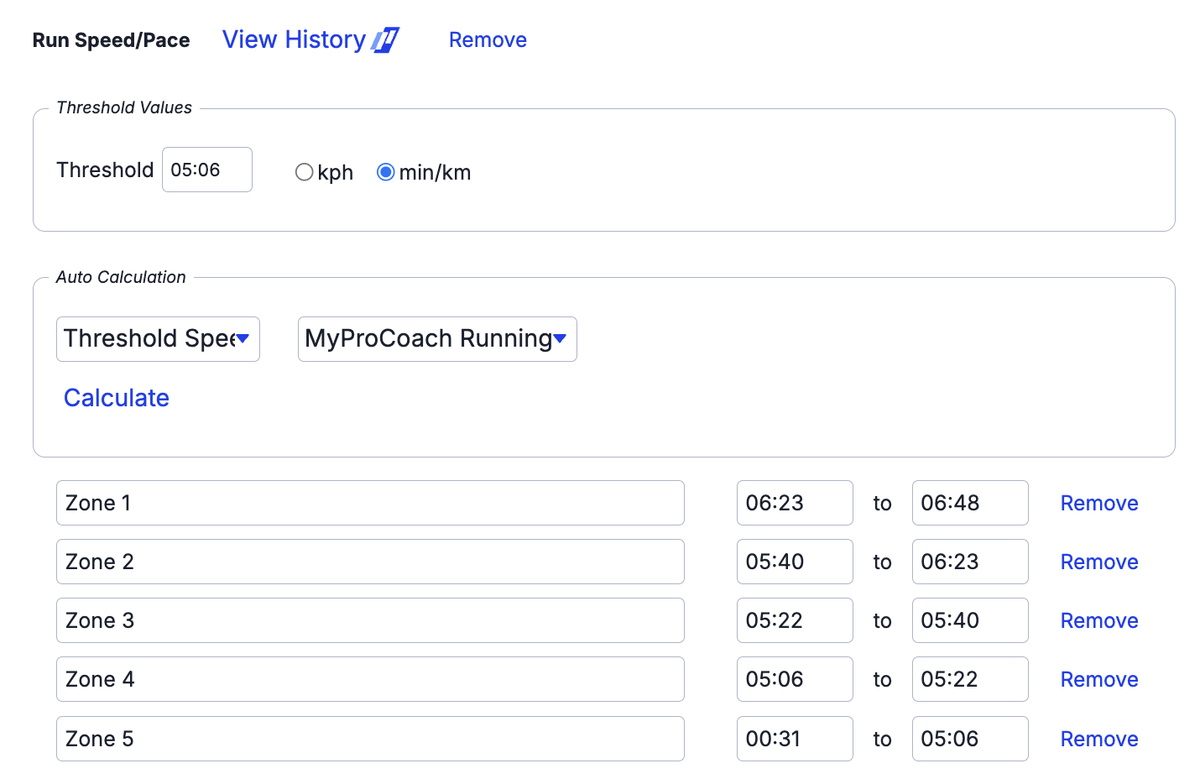
Task: Open the View History link
Action: [294, 40]
